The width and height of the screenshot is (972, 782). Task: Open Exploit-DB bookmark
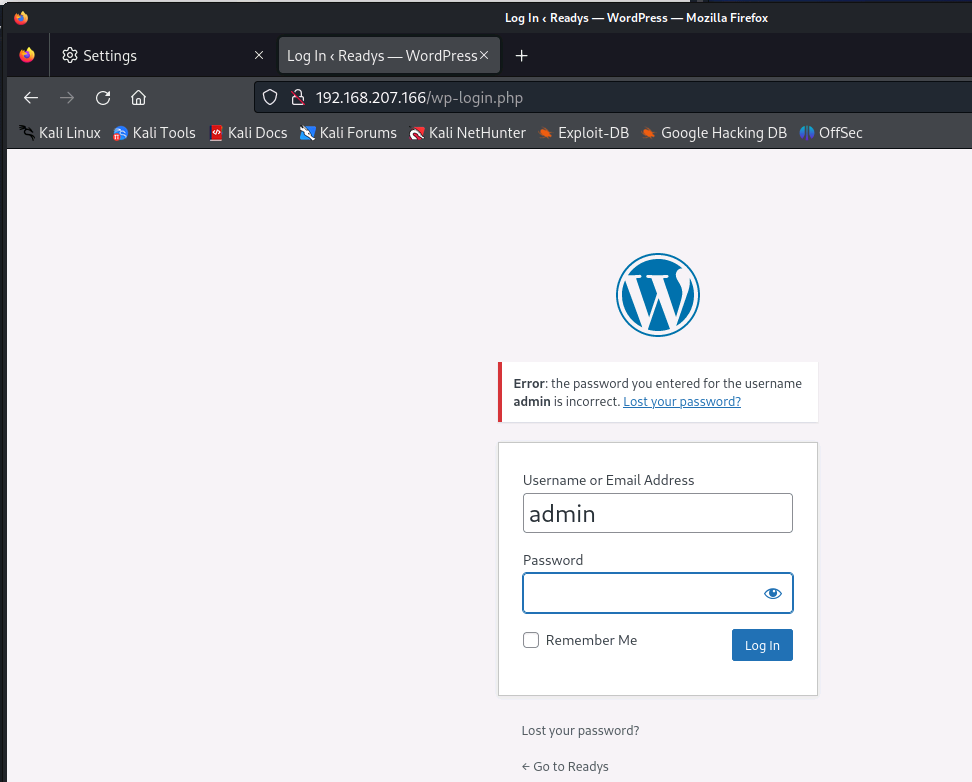coord(584,133)
